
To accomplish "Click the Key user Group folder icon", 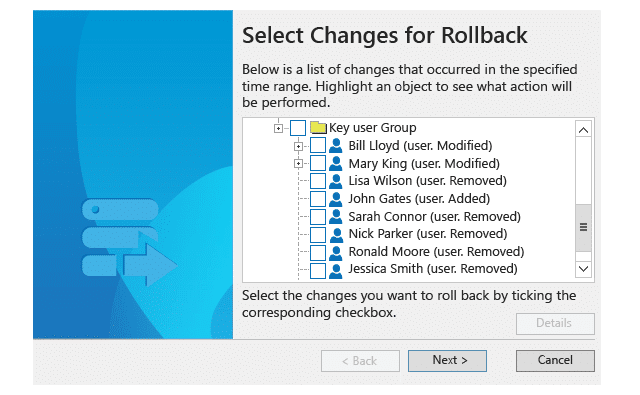I will click(x=318, y=128).
